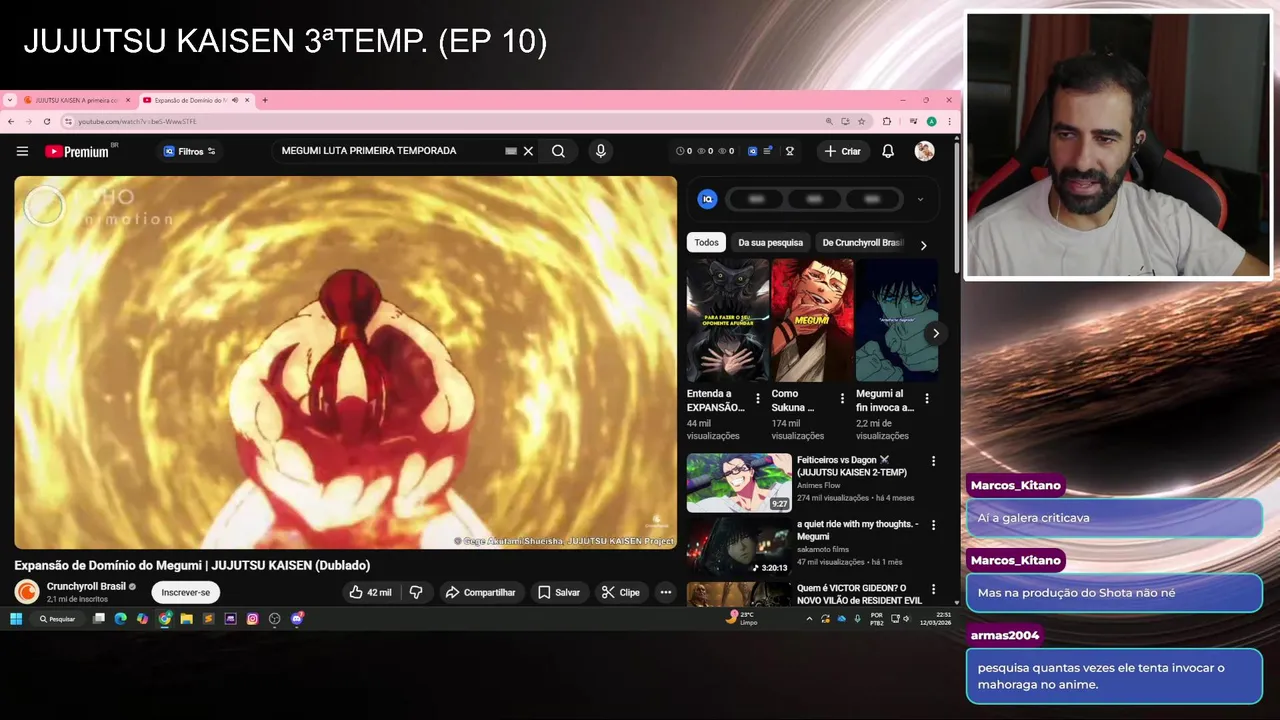Open browser extensions puzzle icon
The height and width of the screenshot is (720, 1280).
coord(886,121)
